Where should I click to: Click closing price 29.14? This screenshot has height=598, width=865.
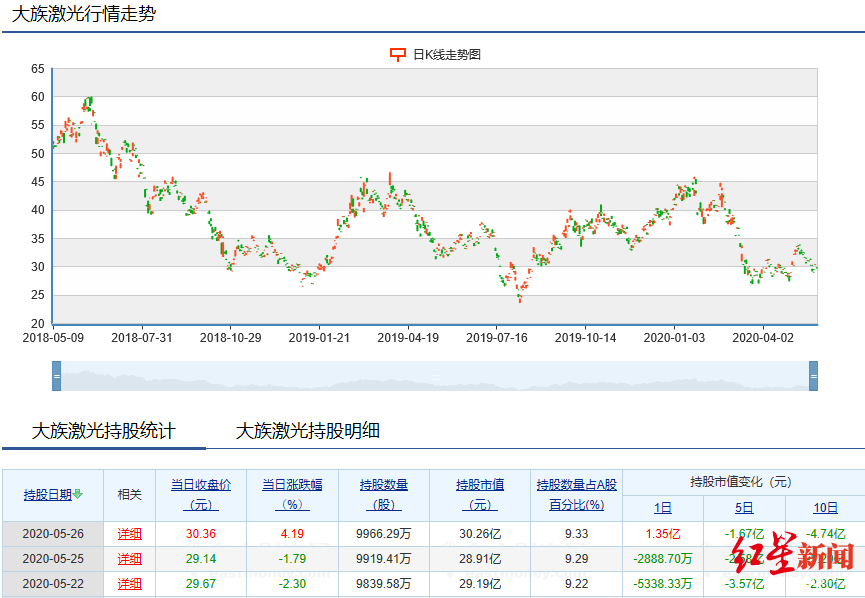pos(201,559)
